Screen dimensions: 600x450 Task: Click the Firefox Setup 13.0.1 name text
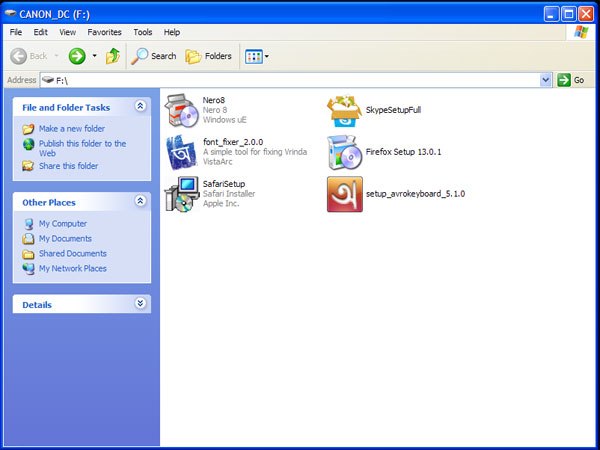click(x=403, y=152)
